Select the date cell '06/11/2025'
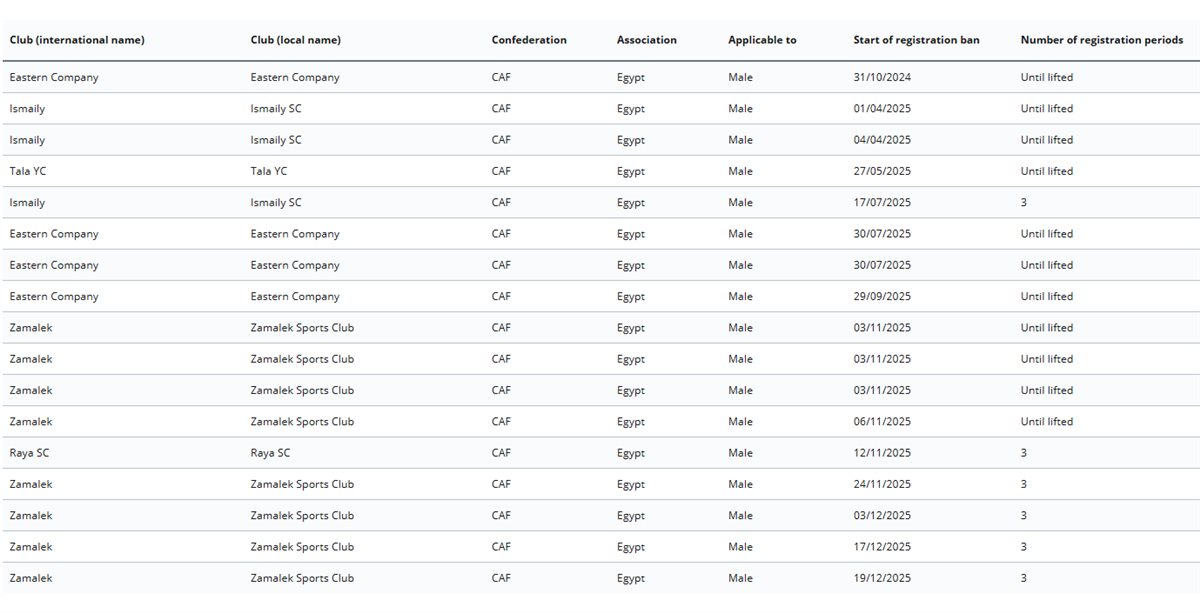Image resolution: width=1200 pixels, height=613 pixels. click(x=882, y=421)
